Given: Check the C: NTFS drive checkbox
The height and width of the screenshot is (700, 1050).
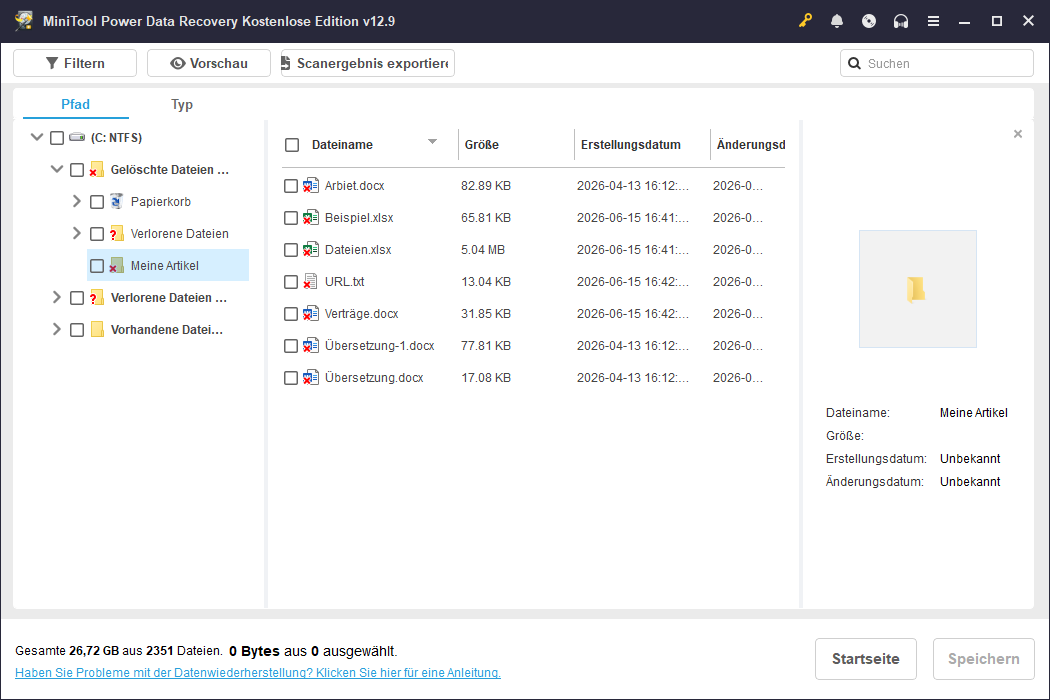Looking at the screenshot, I should pos(57,138).
